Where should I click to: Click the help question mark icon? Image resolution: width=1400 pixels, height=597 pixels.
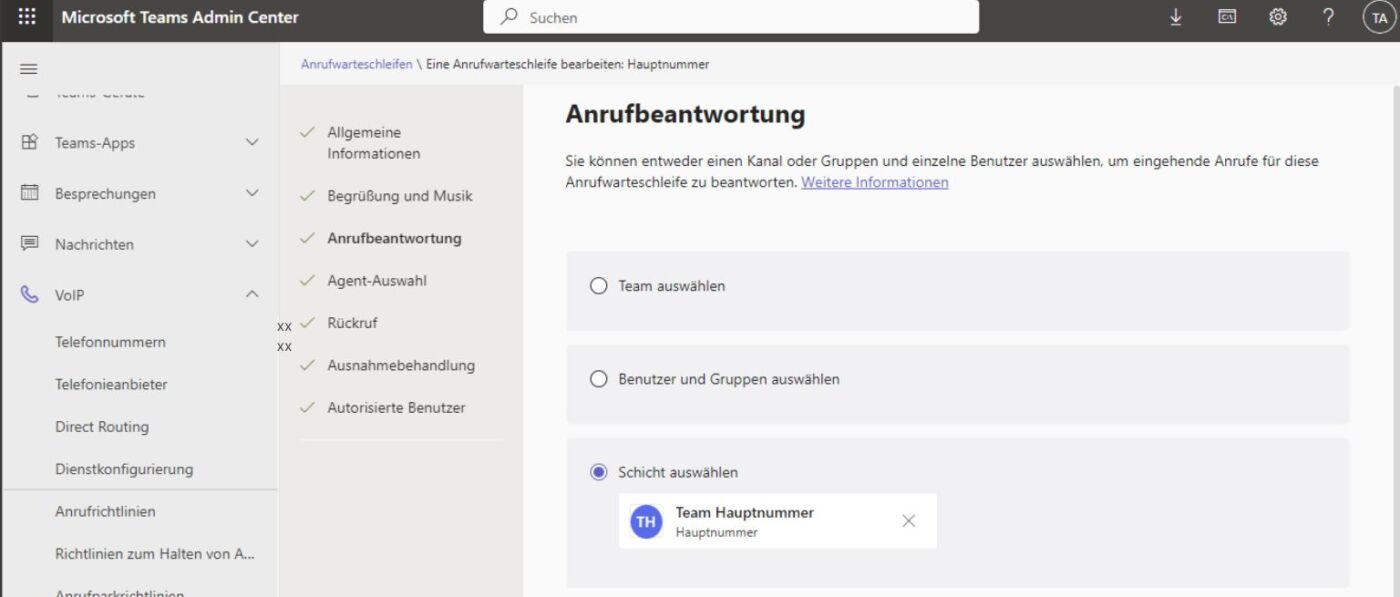[1327, 17]
